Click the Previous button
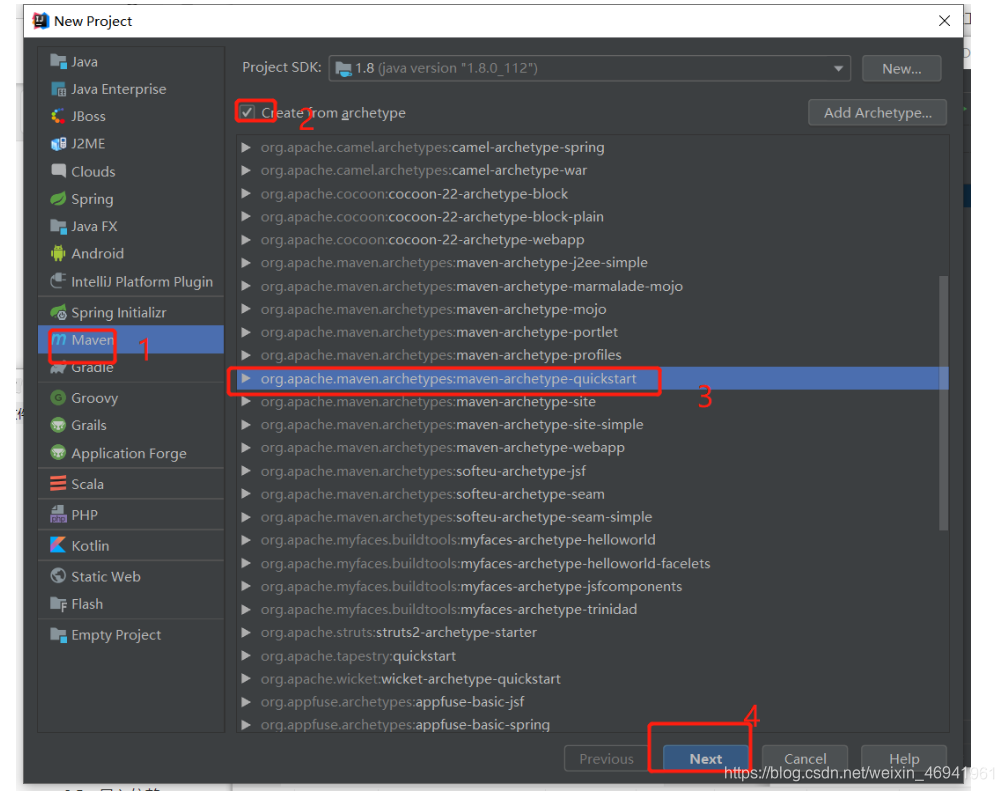The height and width of the screenshot is (792, 1004). tap(606, 759)
